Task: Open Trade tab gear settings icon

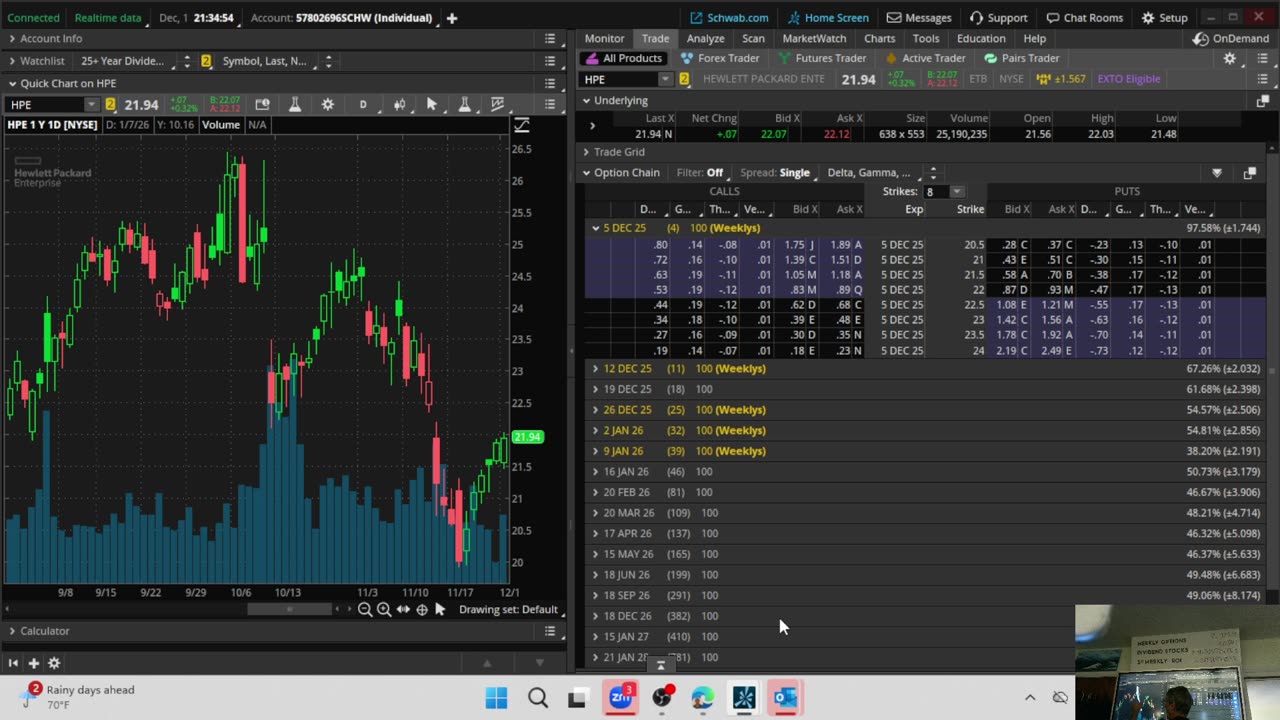Action: coord(1230,58)
